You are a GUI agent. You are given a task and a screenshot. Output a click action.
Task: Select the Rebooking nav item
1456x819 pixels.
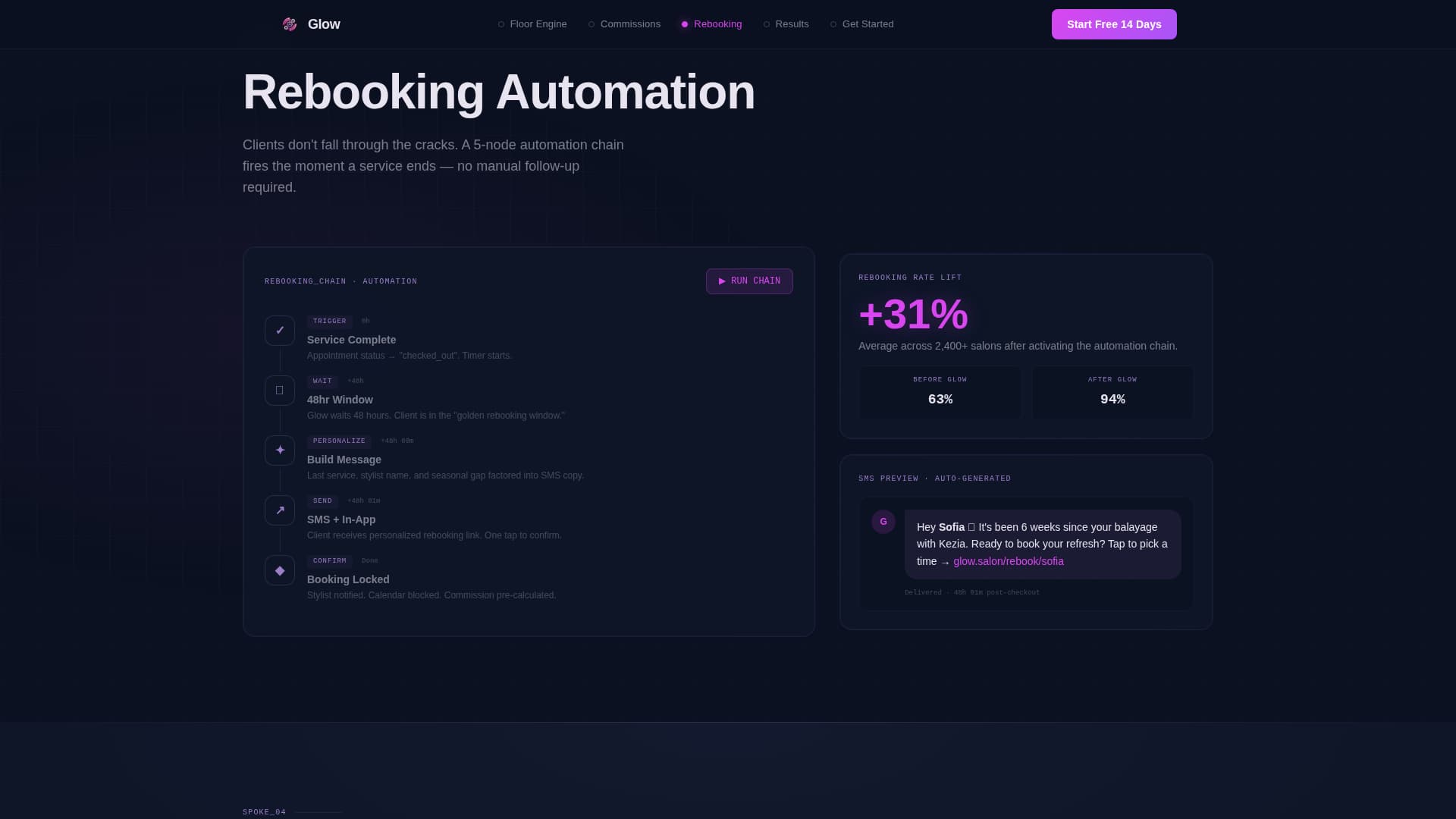[x=711, y=24]
